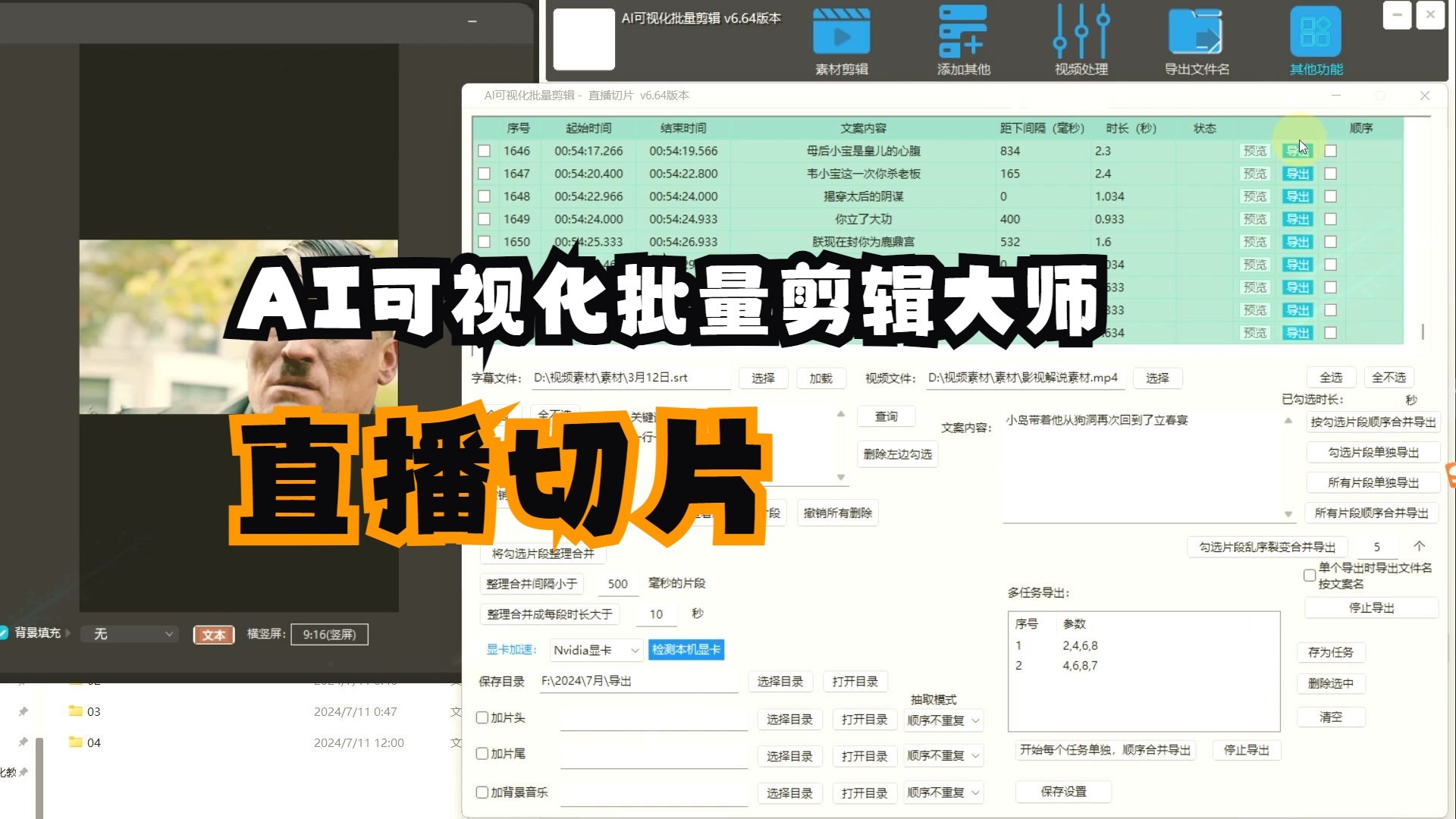The height and width of the screenshot is (819, 1456).
Task: Click the folder icon for 04
Action: pyautogui.click(x=75, y=742)
